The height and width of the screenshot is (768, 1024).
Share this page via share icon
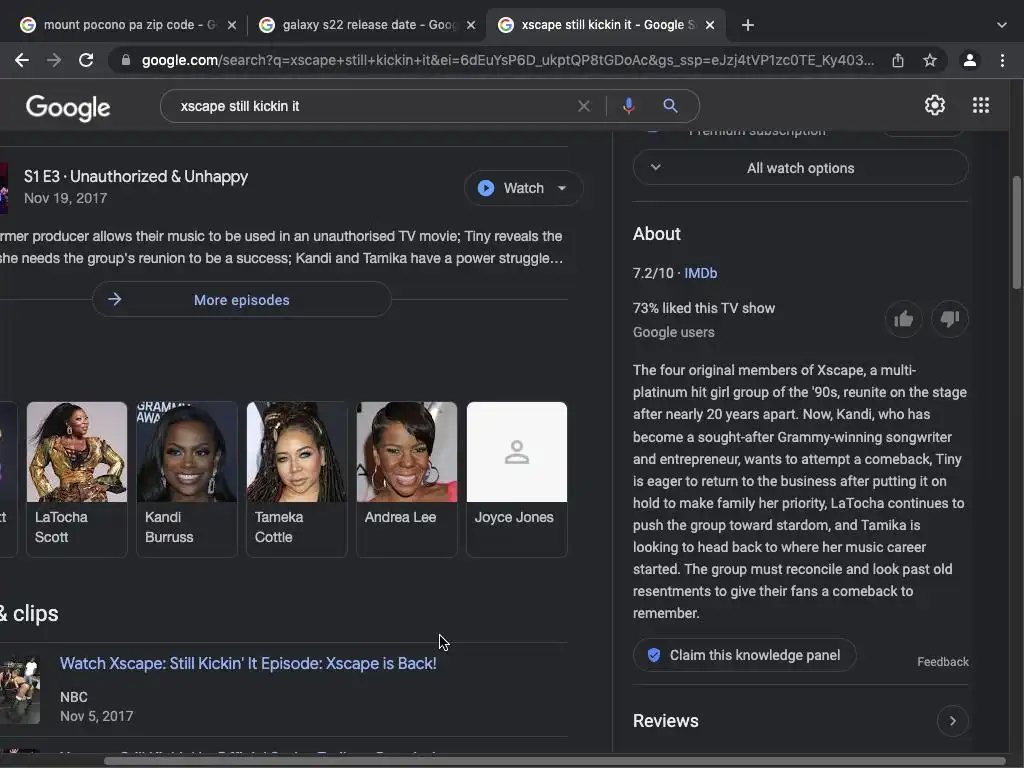[x=898, y=61]
